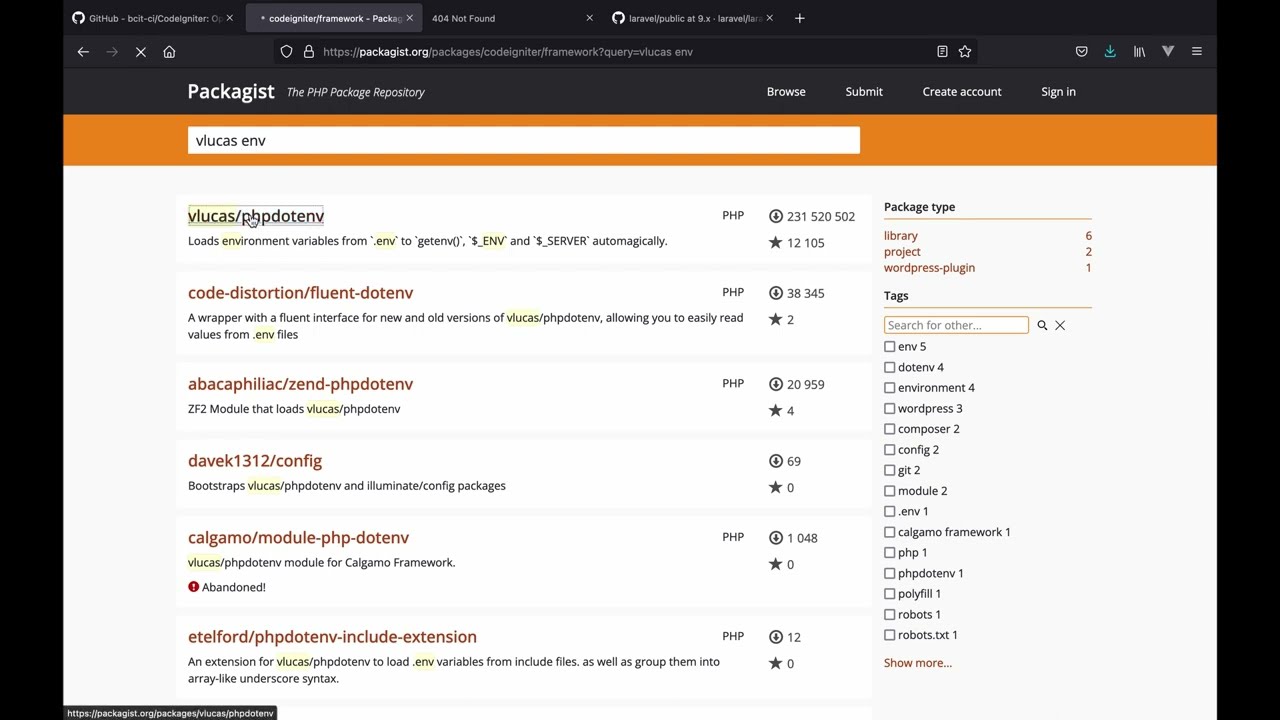This screenshot has height=720, width=1280.
Task: Check the 'robots.txt 1' tag checkbox
Action: (890, 635)
